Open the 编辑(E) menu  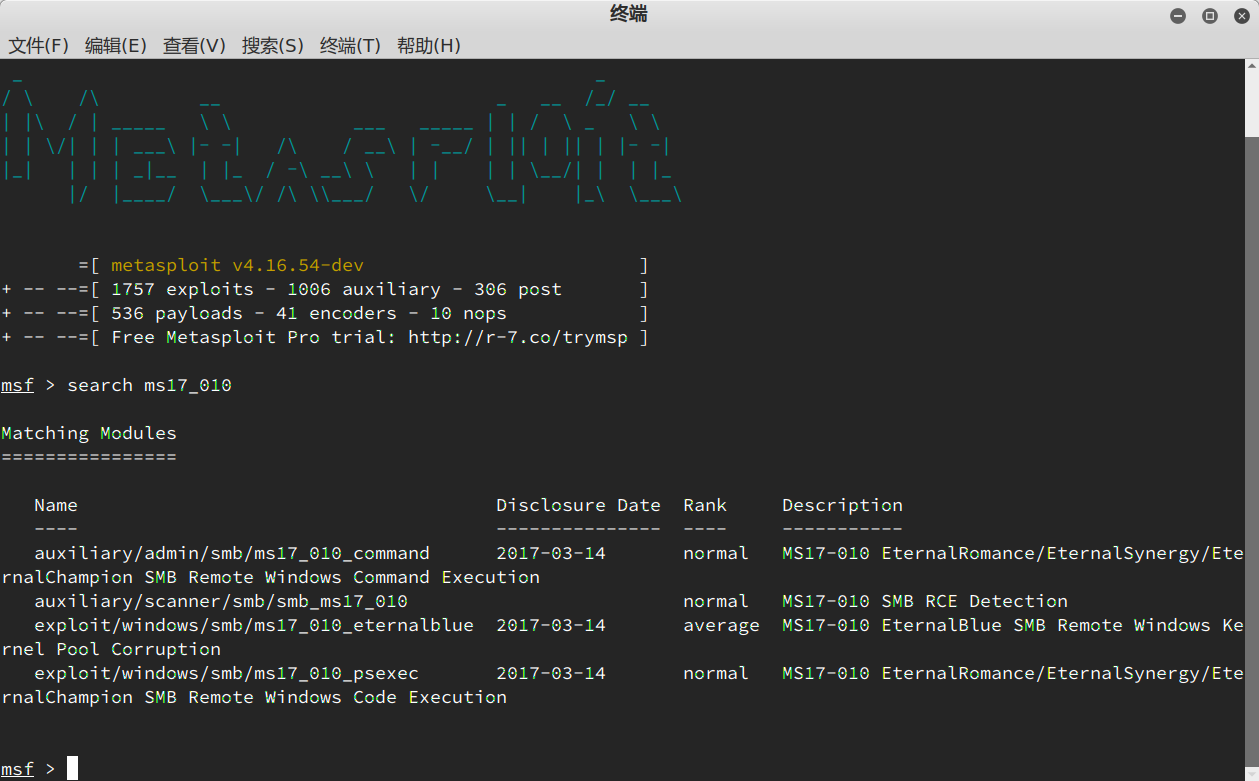pos(116,45)
